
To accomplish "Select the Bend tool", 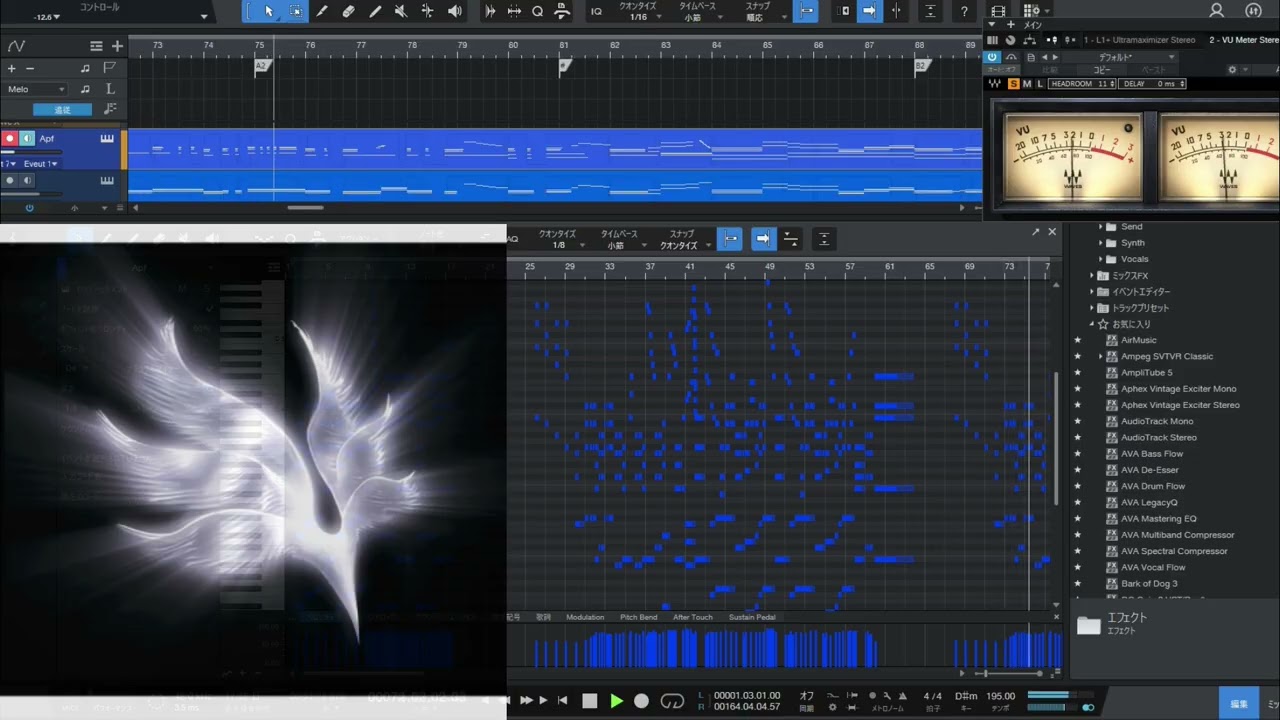I will point(427,11).
